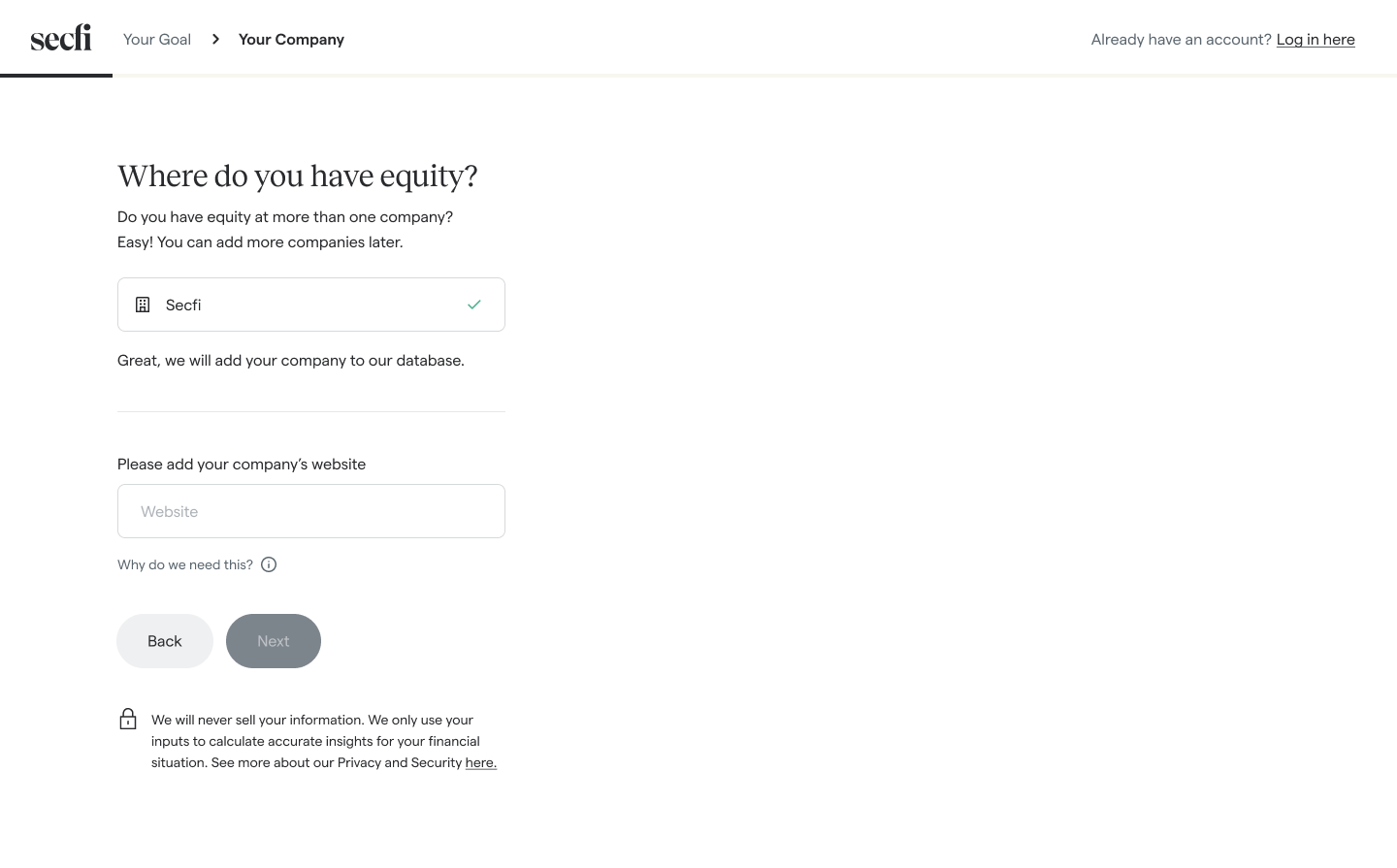This screenshot has height=868, width=1397.
Task: Click the heading 'Where do you have equity?'
Action: click(x=297, y=177)
